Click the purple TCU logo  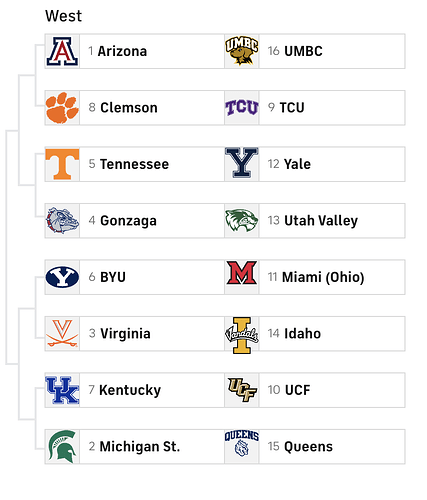242,108
